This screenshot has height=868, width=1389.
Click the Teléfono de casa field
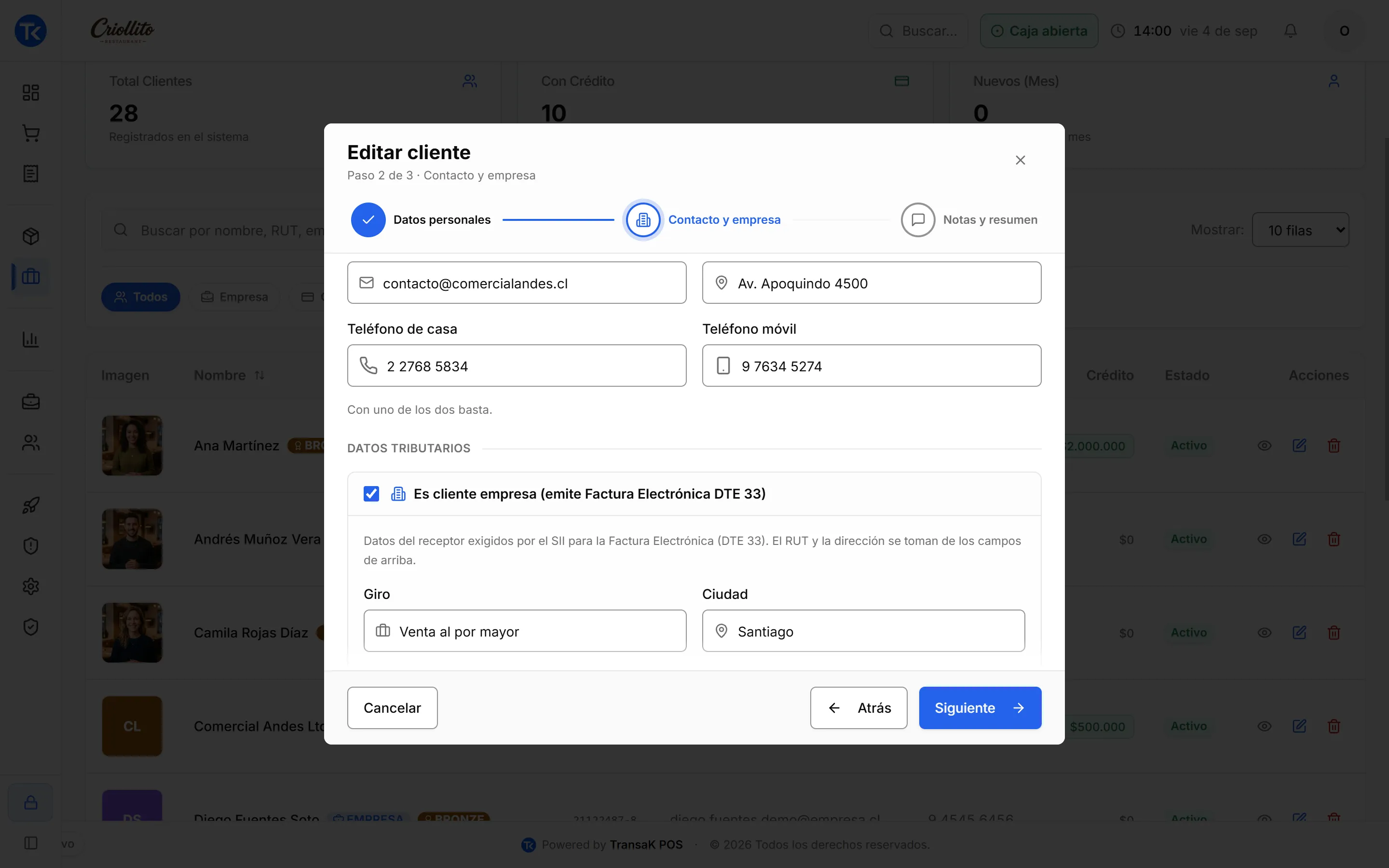[517, 366]
